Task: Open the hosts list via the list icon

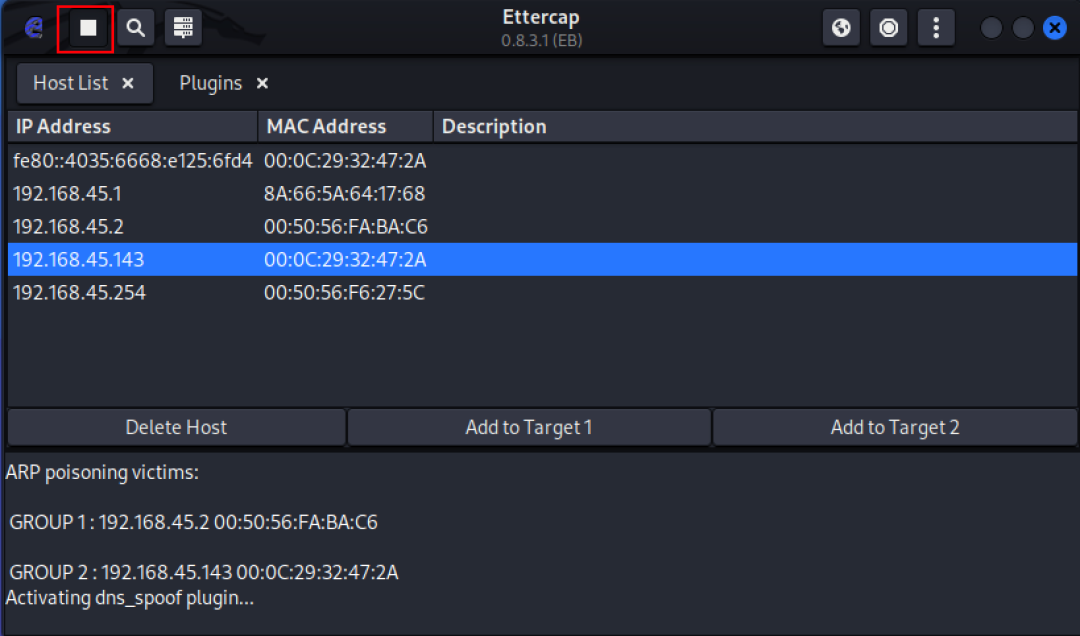Action: 182,27
